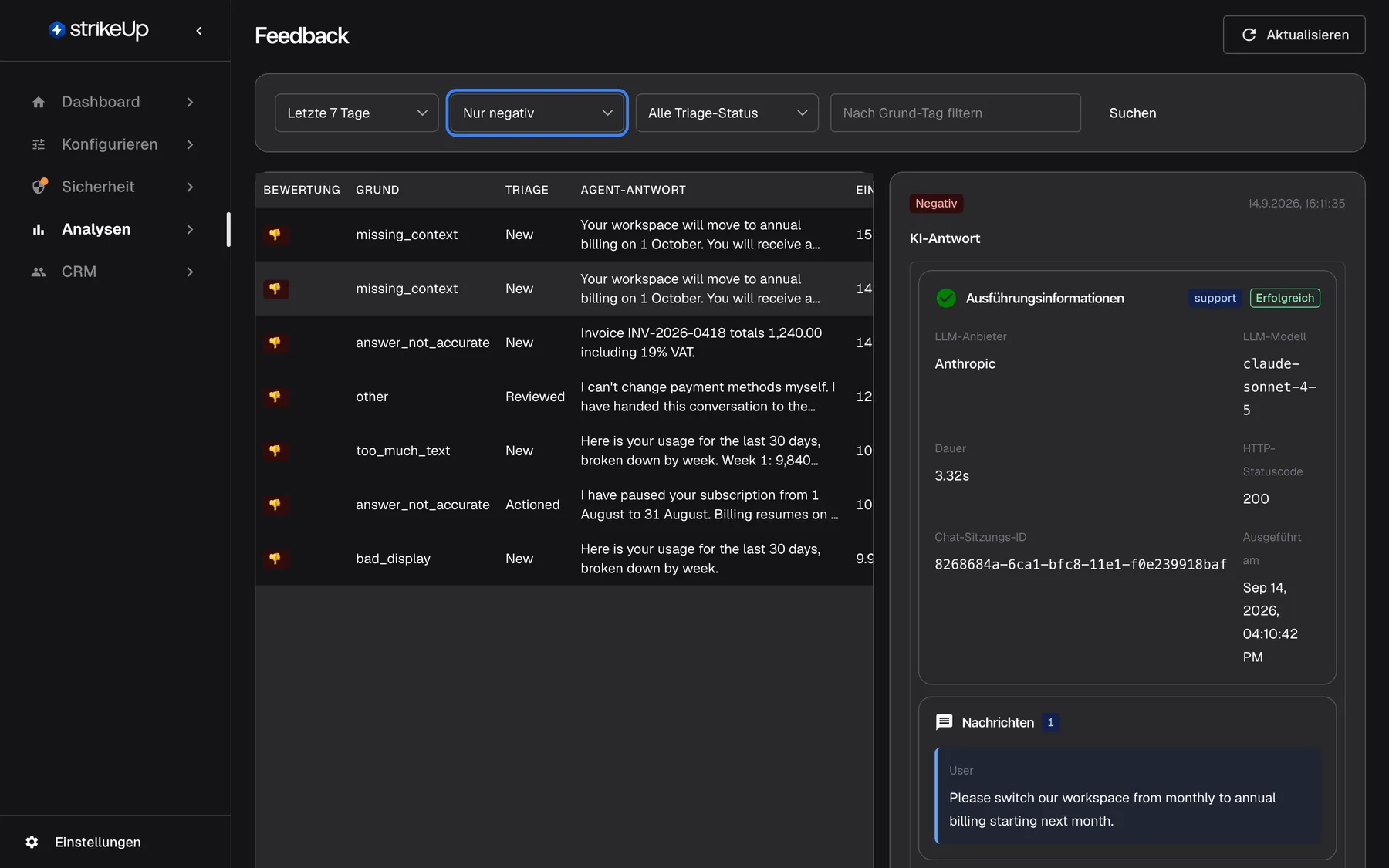Open the Sicherheit navigation item
This screenshot has width=1389, height=868.
coord(114,187)
